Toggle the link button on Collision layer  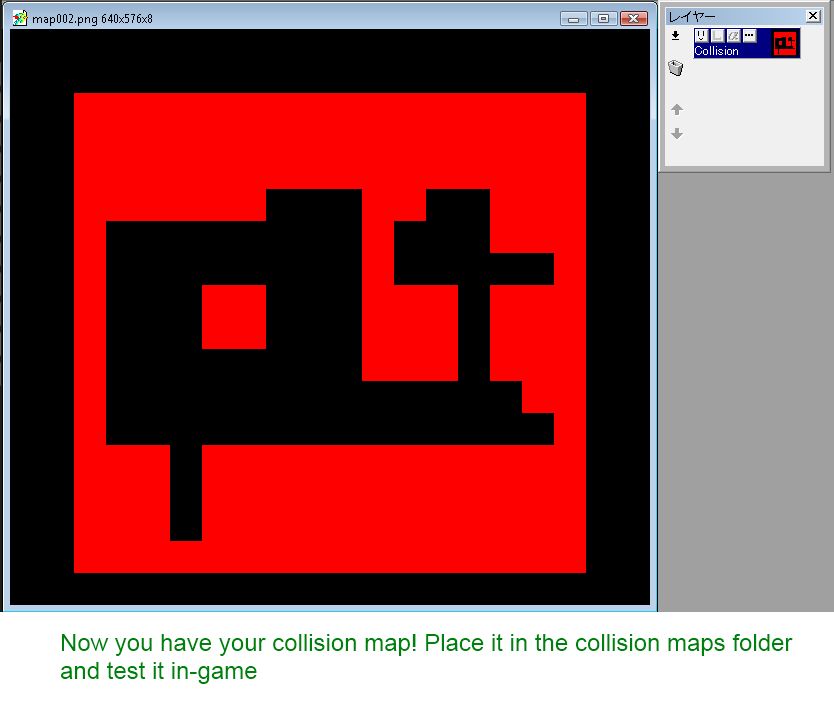click(x=733, y=36)
